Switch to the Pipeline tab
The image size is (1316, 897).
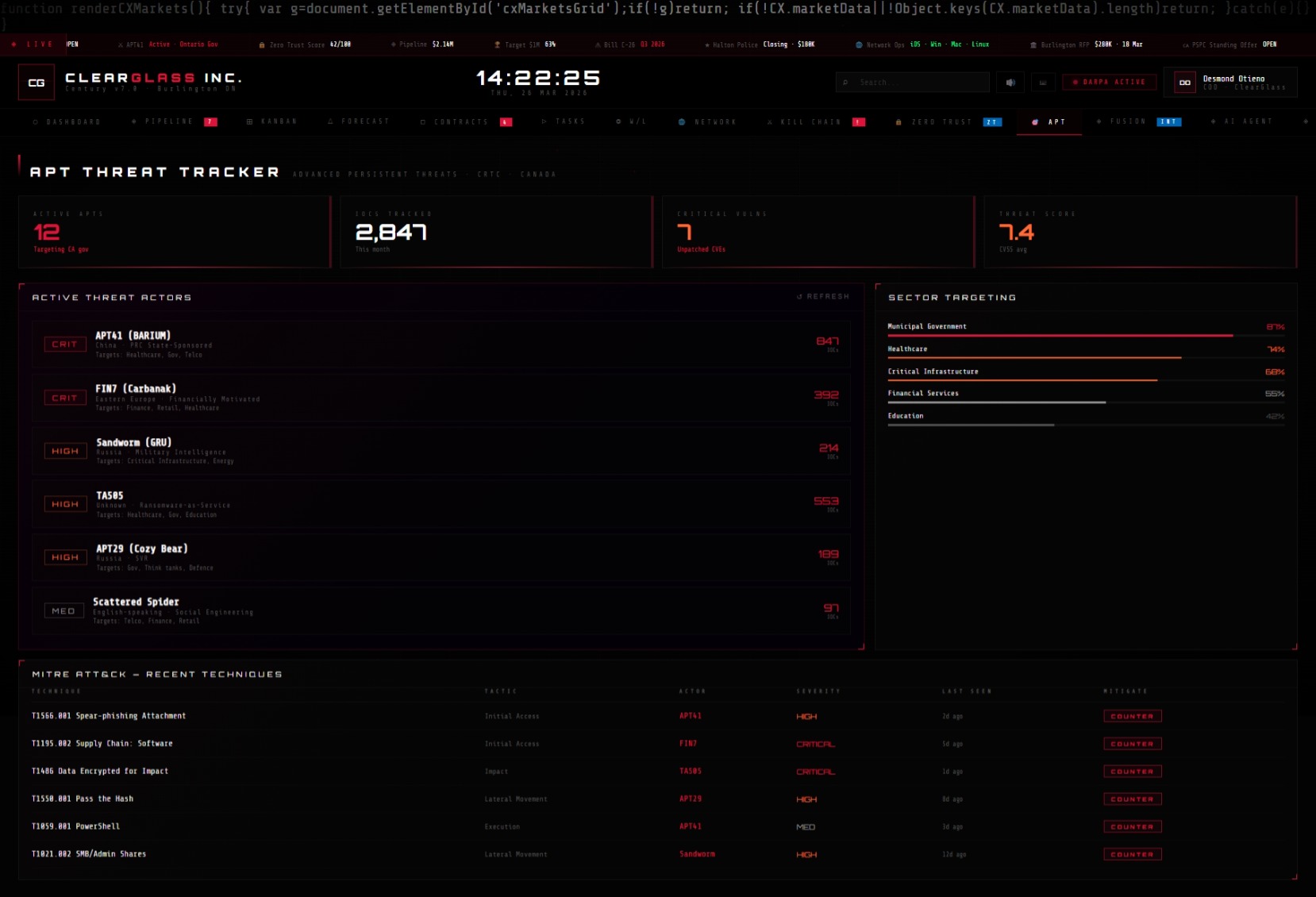(x=174, y=121)
